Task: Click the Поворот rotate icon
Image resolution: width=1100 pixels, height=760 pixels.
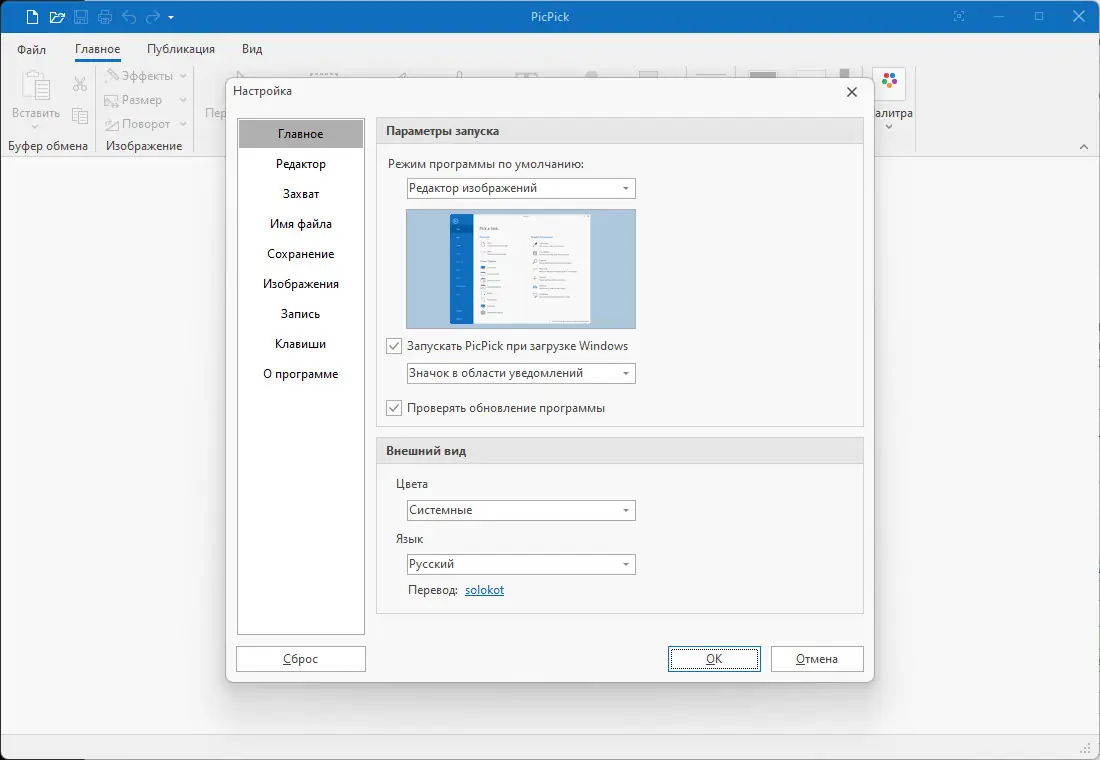Action: (112, 124)
